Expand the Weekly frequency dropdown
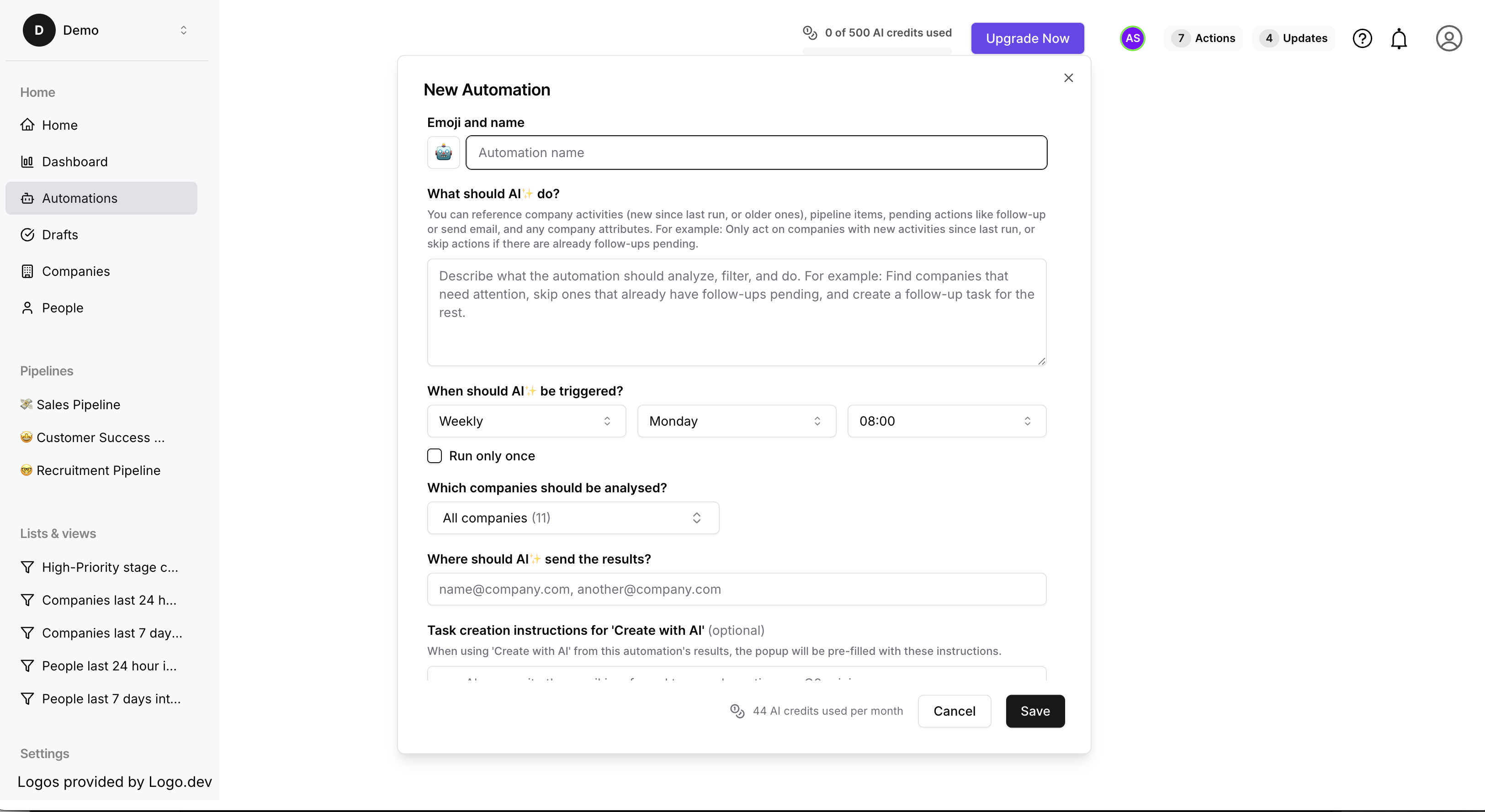Screen dimensions: 1485x812 coord(526,421)
